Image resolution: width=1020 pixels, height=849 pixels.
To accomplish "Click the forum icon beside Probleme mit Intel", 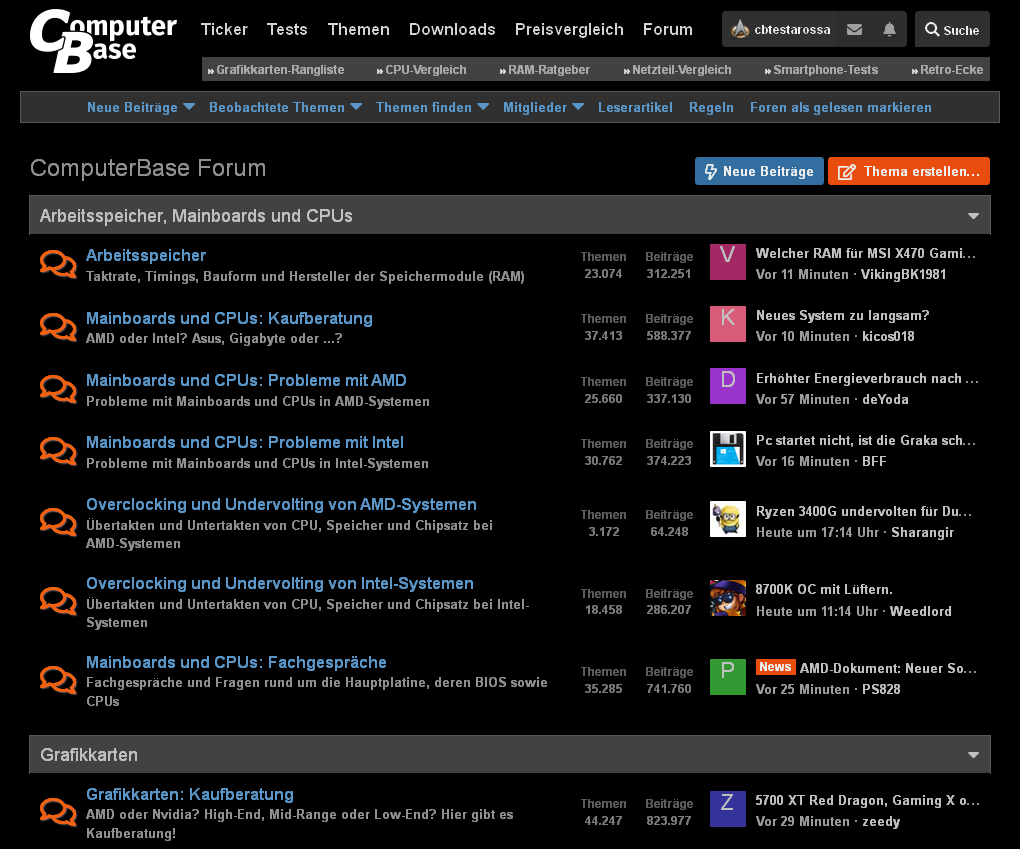I will pos(58,451).
